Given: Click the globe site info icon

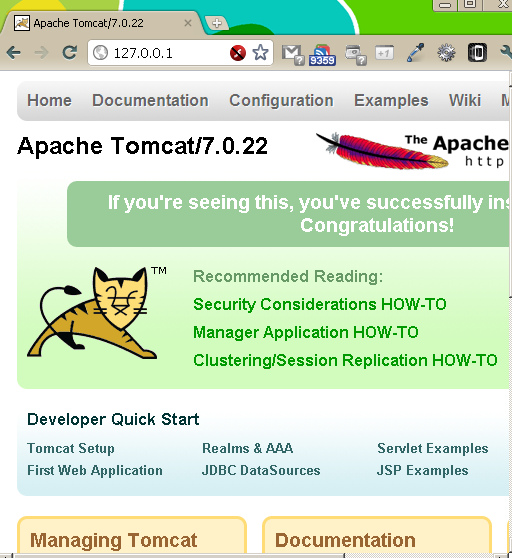Looking at the screenshot, I should pos(100,53).
